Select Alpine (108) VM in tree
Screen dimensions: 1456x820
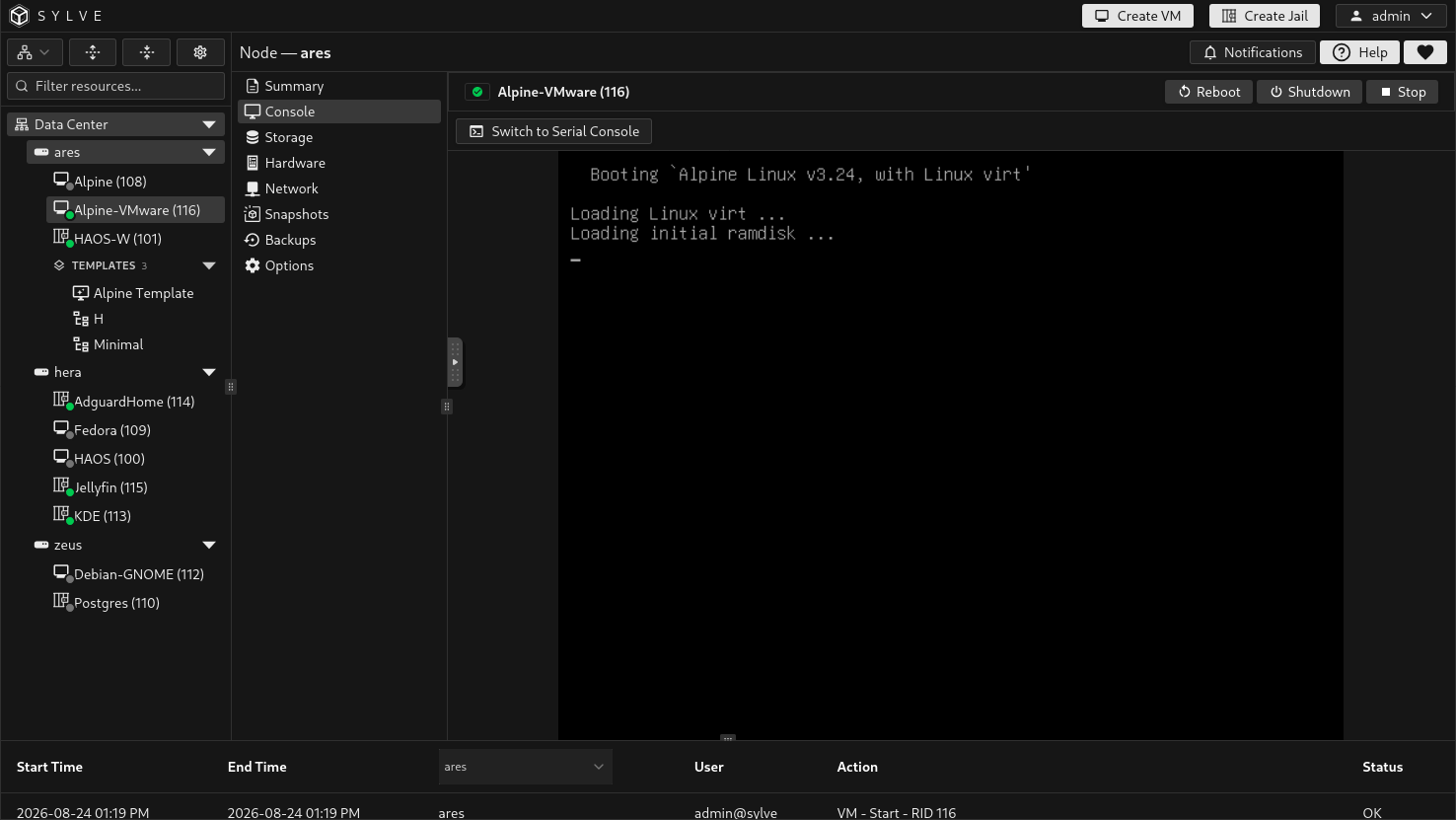(135, 182)
